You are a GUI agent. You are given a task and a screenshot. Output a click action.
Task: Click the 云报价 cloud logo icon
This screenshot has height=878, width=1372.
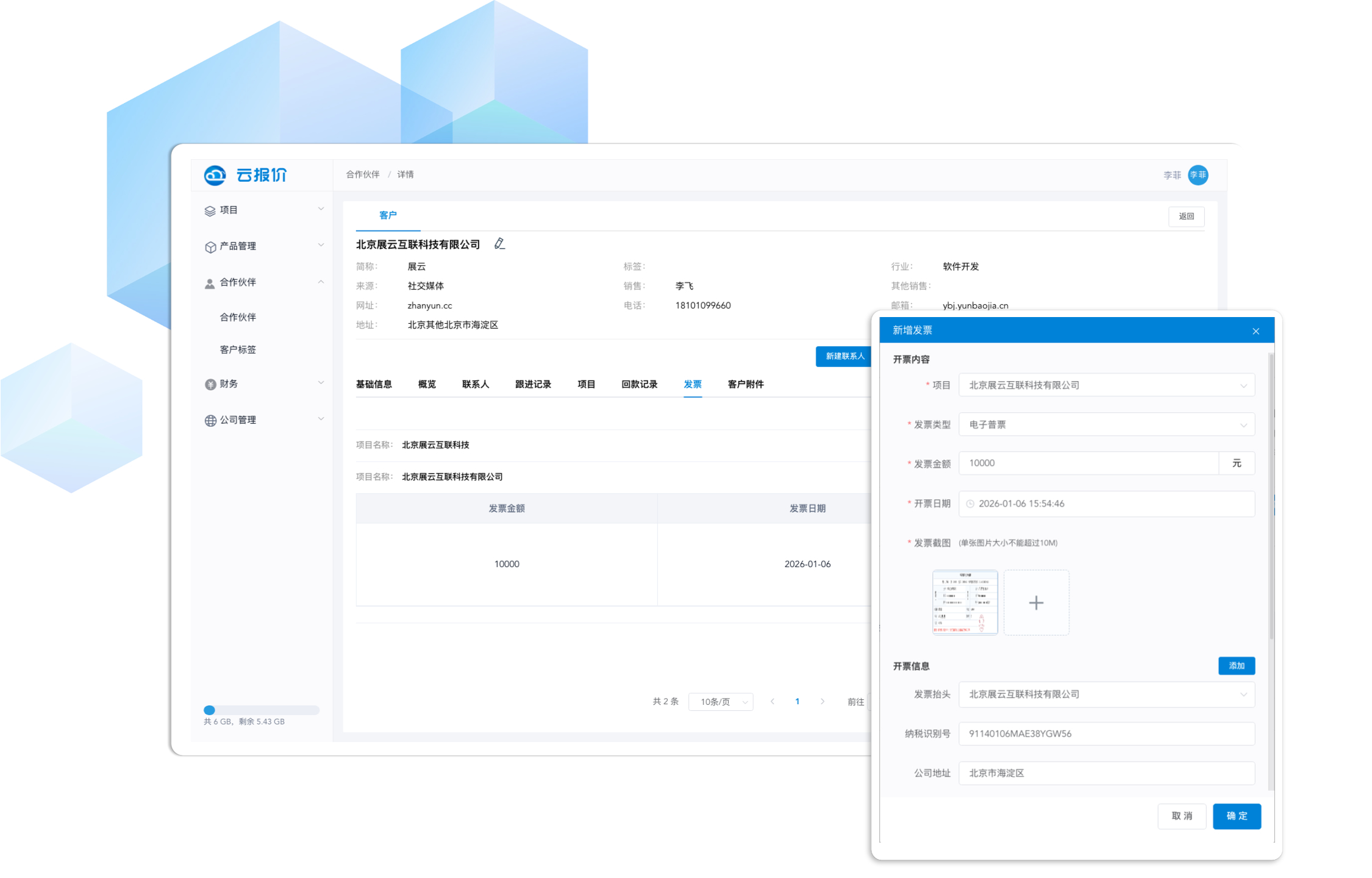tap(215, 175)
